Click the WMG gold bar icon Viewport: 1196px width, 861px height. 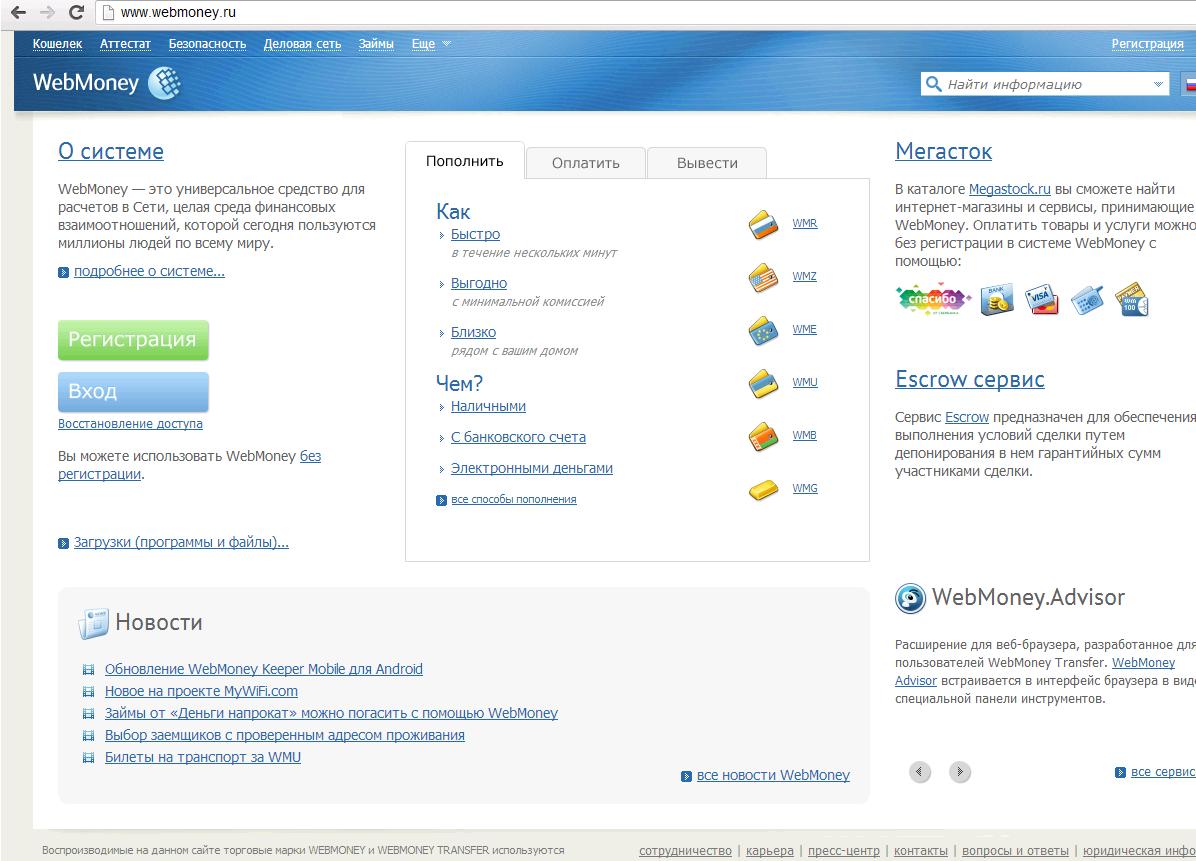763,489
